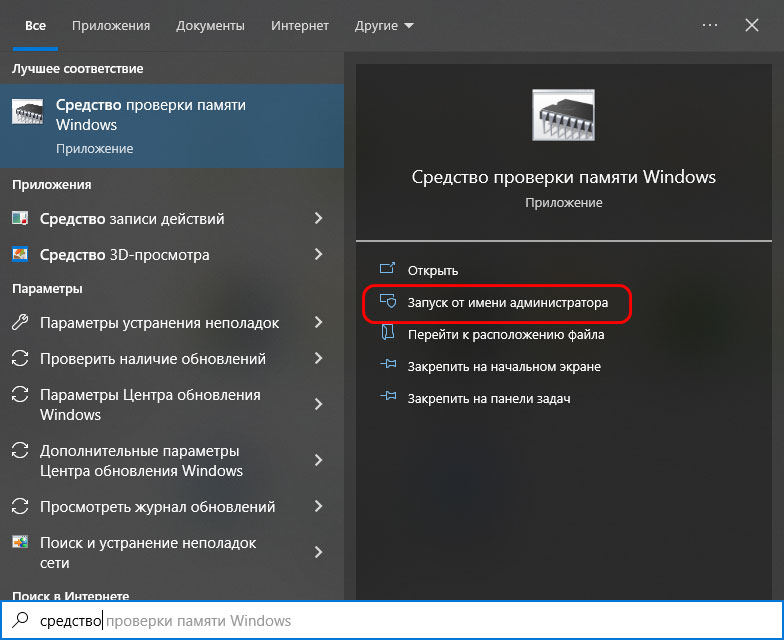The image size is (784, 640).
Task: Click Открыть in the actions list
Action: 432,270
